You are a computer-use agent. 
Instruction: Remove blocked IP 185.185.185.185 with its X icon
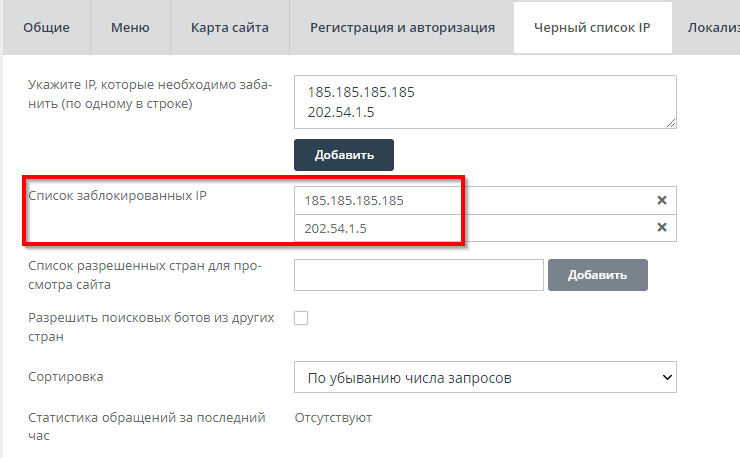pos(661,200)
